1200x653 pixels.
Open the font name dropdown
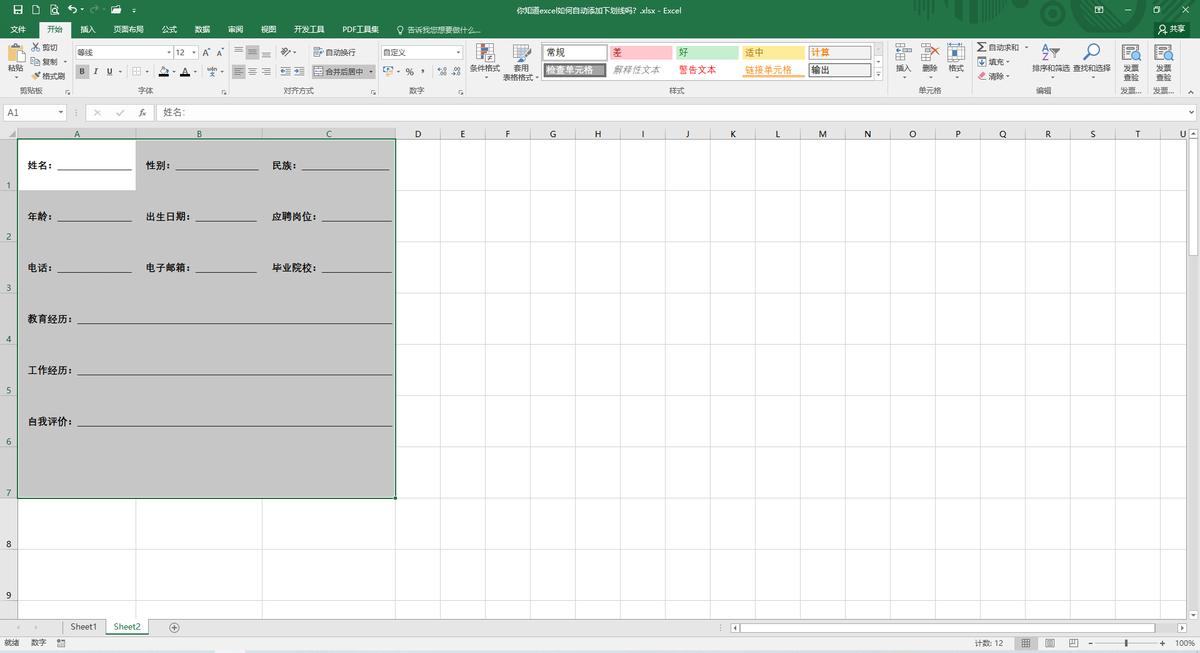tap(170, 50)
